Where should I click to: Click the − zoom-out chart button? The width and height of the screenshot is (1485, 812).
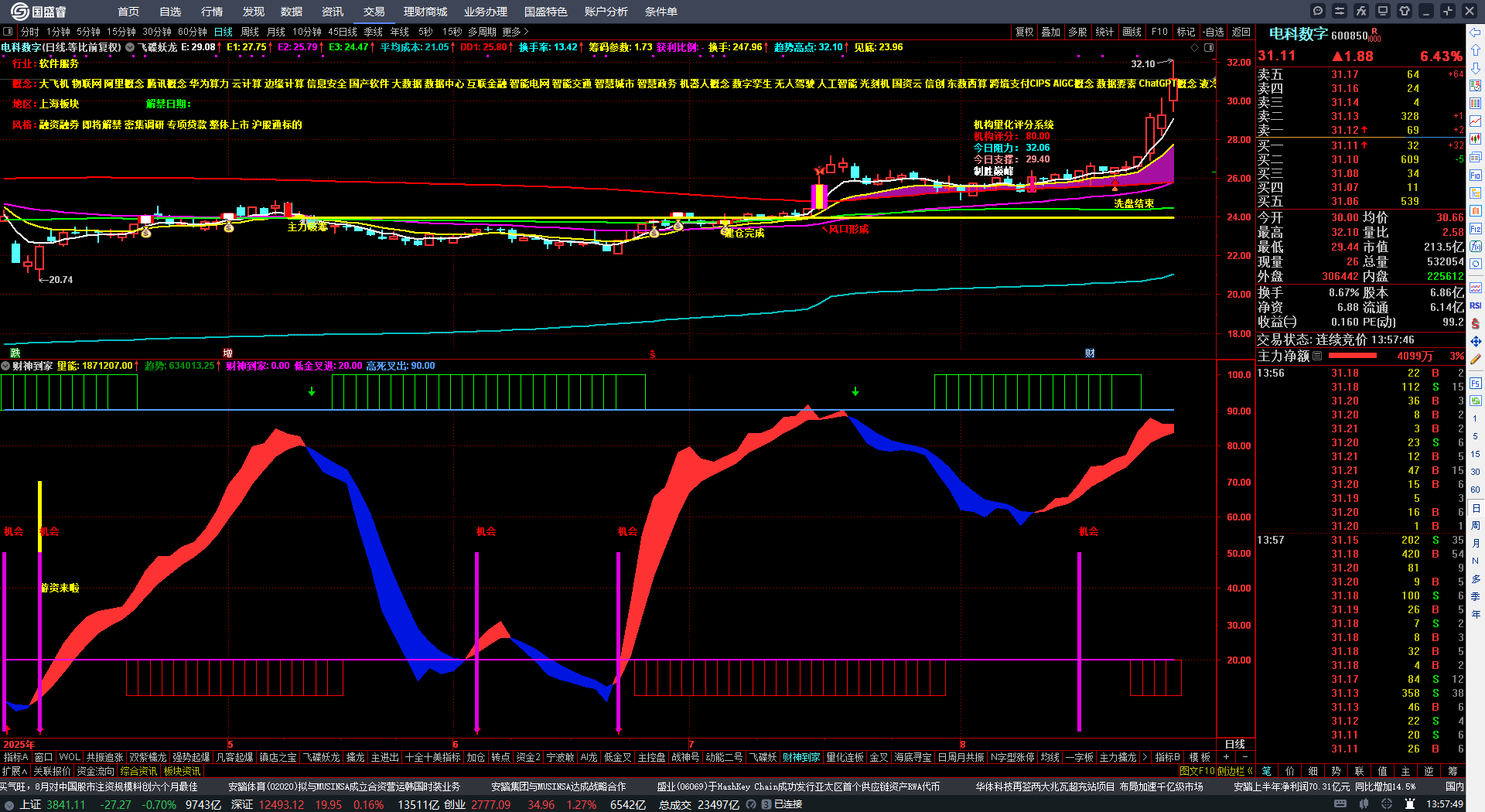click(x=1244, y=757)
